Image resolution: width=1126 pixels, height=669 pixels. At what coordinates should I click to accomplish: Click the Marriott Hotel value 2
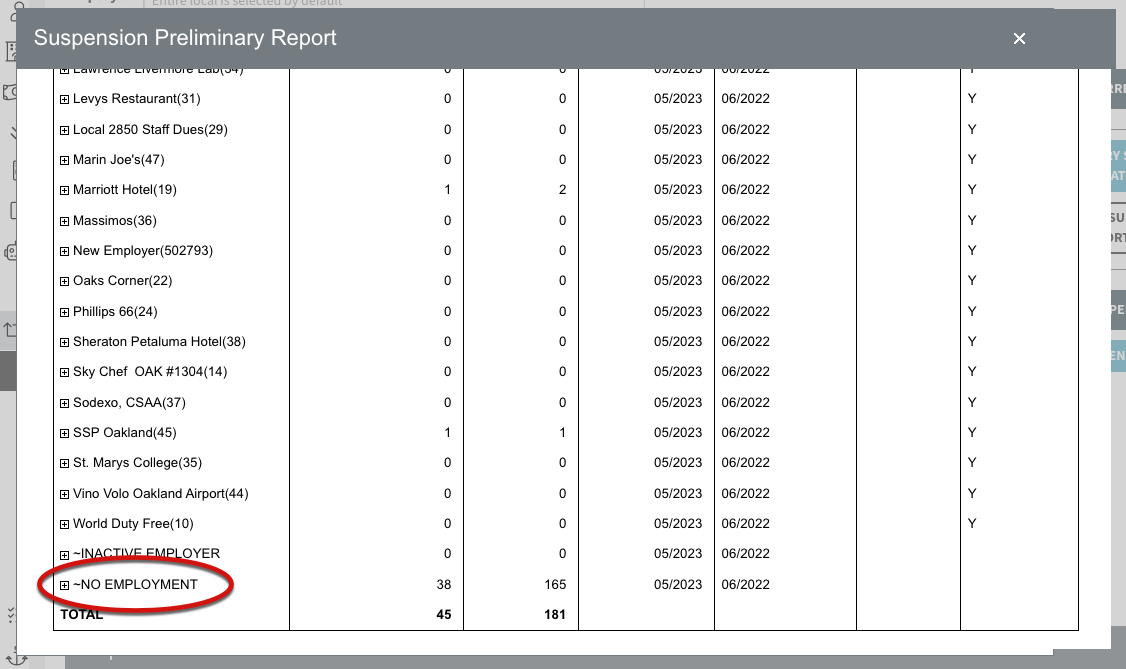(562, 190)
